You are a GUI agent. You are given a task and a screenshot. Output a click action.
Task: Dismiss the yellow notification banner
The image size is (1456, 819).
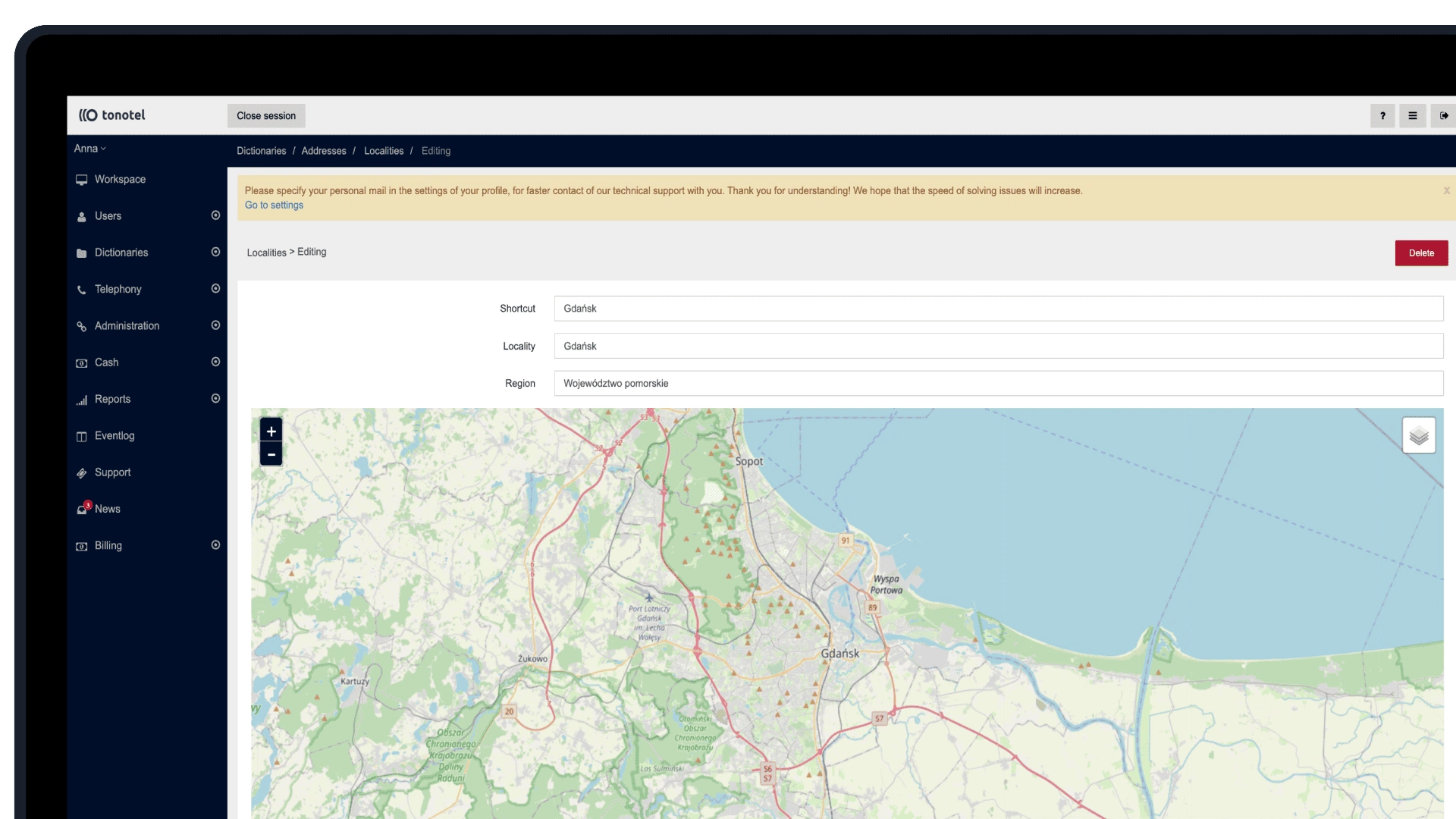tap(1446, 191)
